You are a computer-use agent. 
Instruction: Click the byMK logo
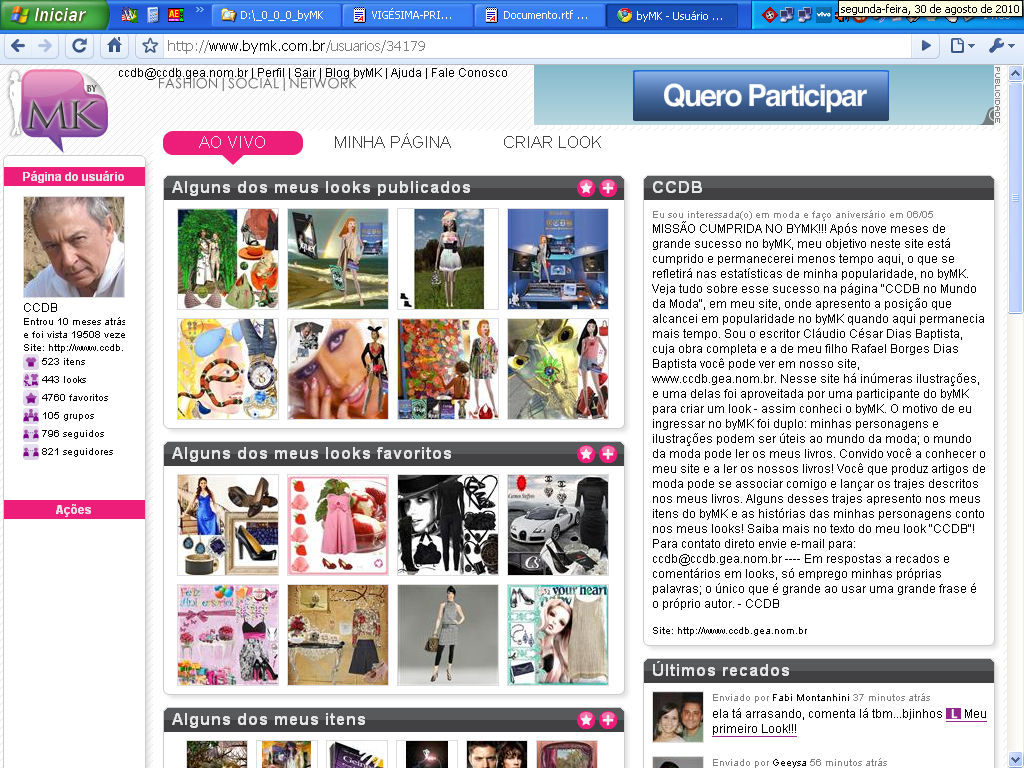pos(64,110)
